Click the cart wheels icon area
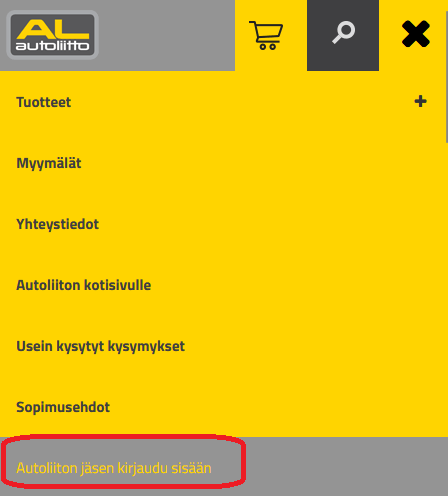 pyautogui.click(x=268, y=47)
